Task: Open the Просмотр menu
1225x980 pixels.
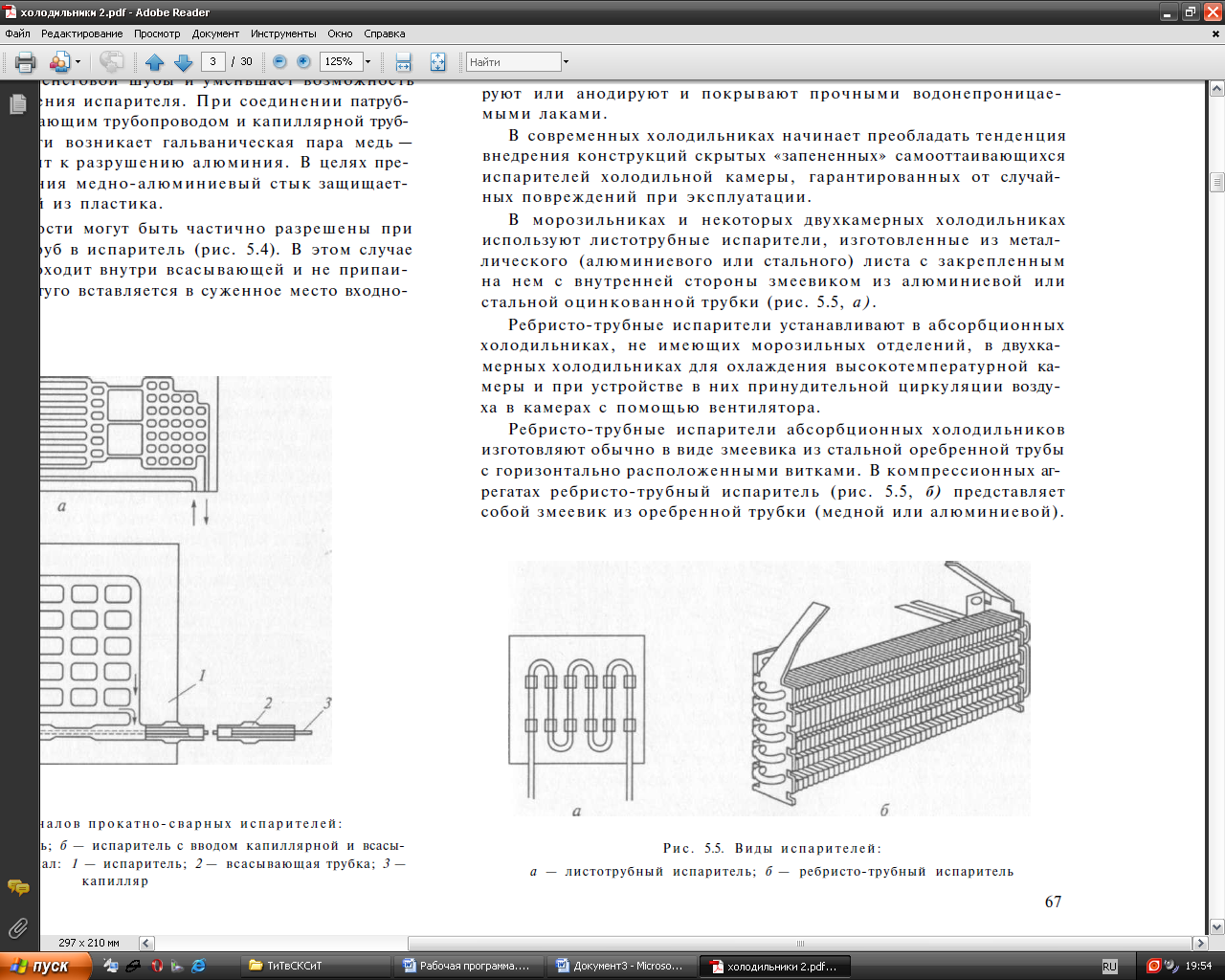Action: [157, 33]
